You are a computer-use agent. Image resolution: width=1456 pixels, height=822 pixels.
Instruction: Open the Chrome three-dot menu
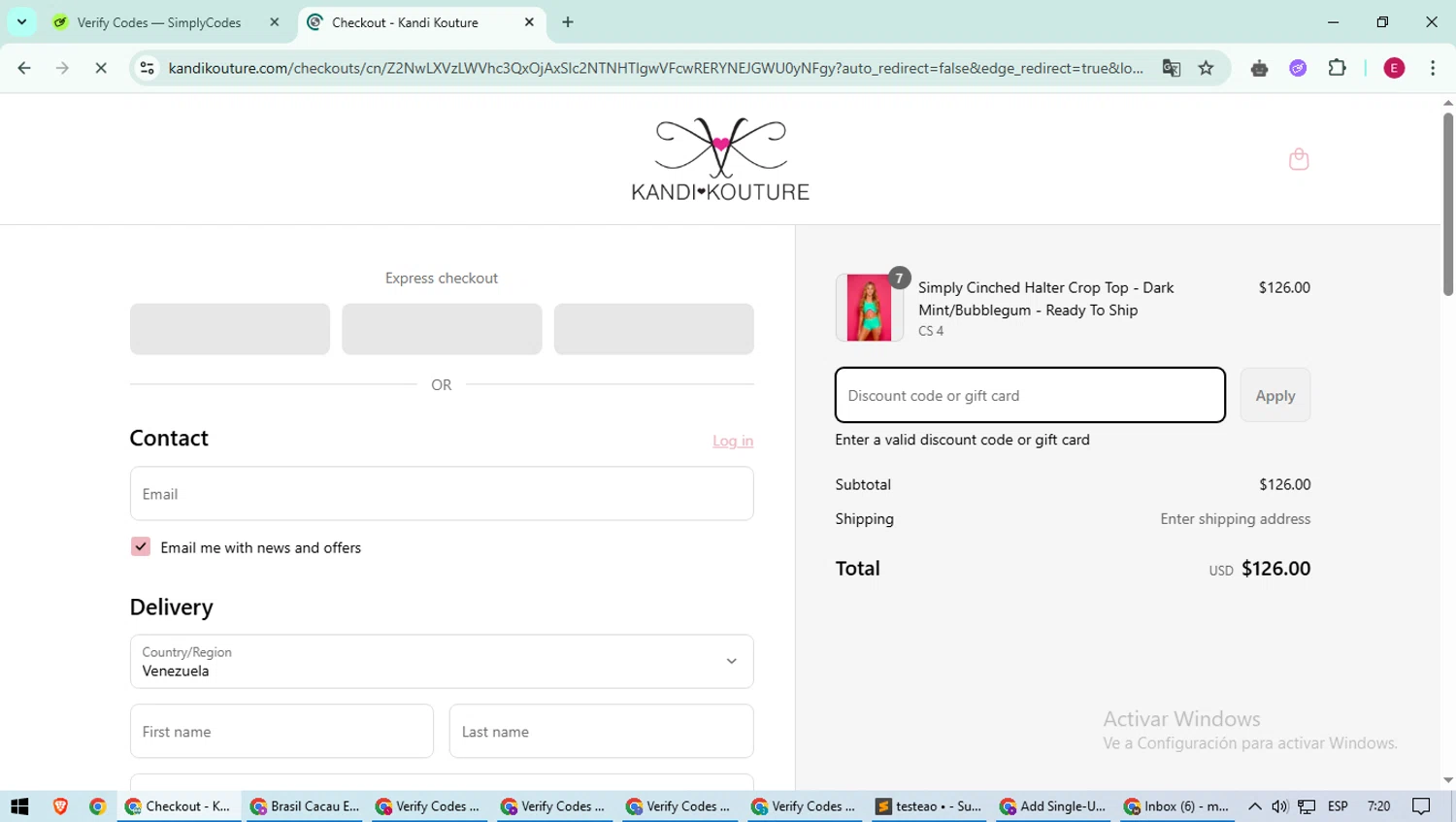(x=1433, y=68)
